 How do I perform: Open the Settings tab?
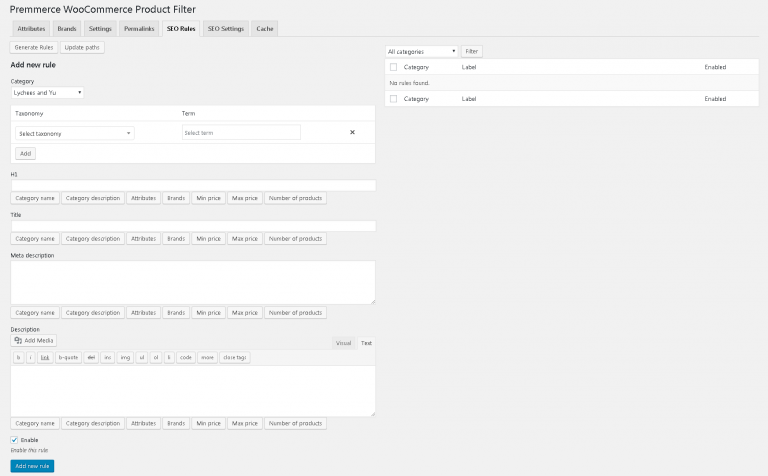click(x=100, y=28)
